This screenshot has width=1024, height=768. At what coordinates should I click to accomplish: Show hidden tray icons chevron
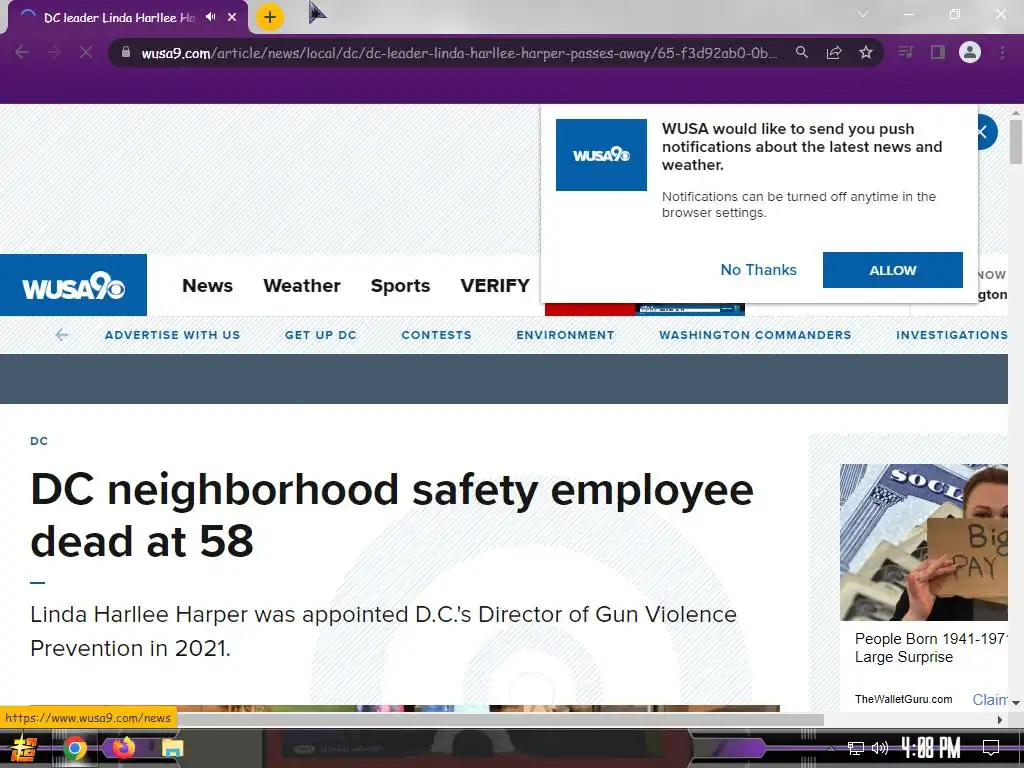coord(831,748)
